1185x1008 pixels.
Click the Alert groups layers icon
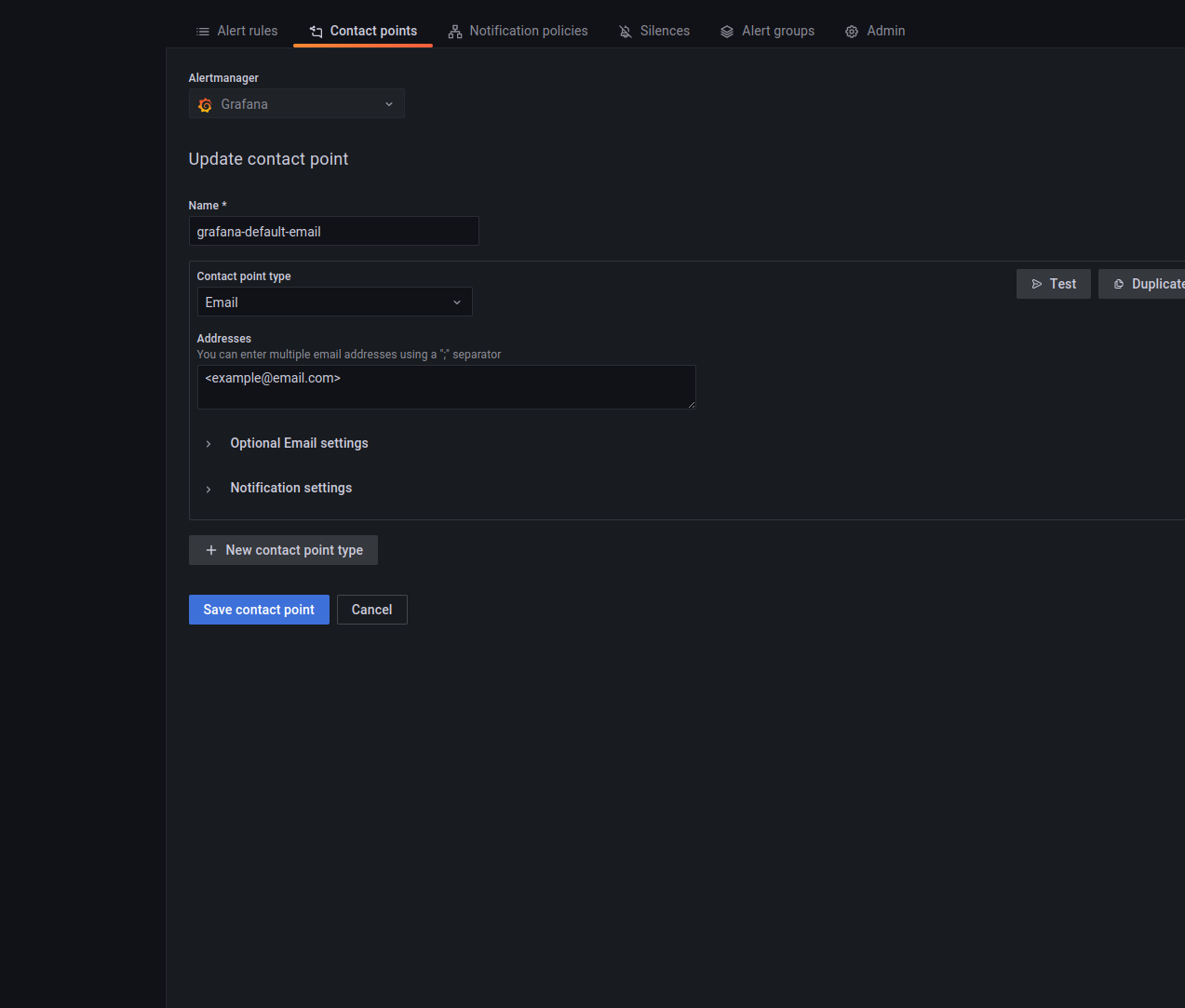(727, 32)
